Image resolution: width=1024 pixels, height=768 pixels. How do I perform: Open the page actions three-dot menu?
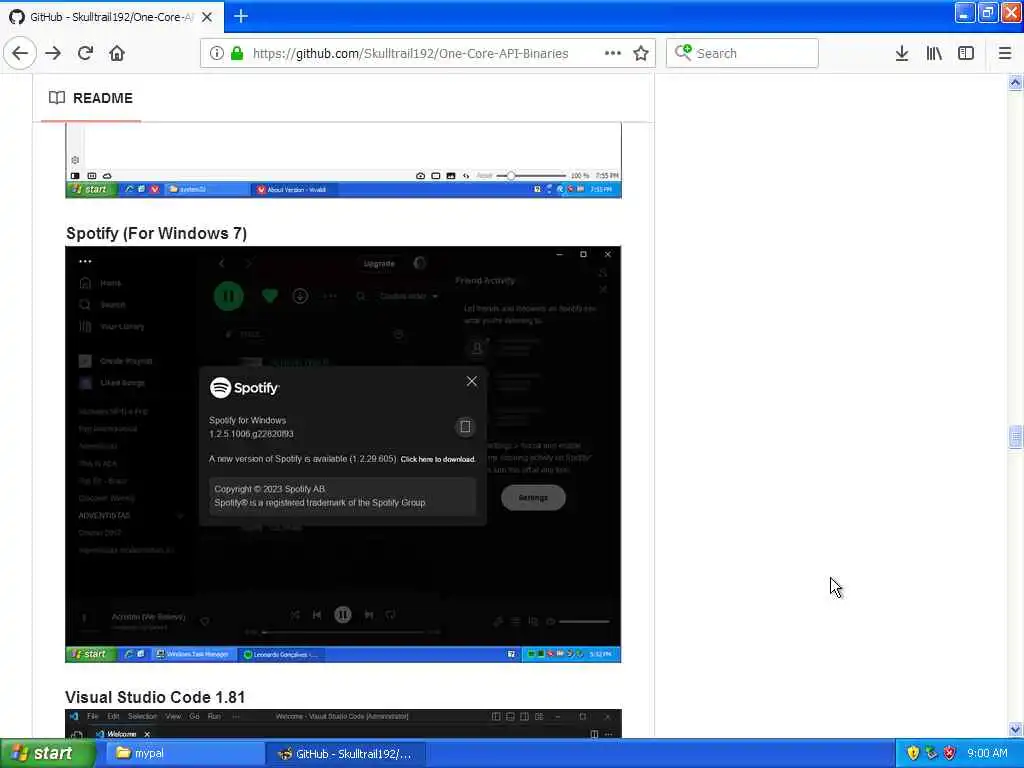(x=613, y=53)
